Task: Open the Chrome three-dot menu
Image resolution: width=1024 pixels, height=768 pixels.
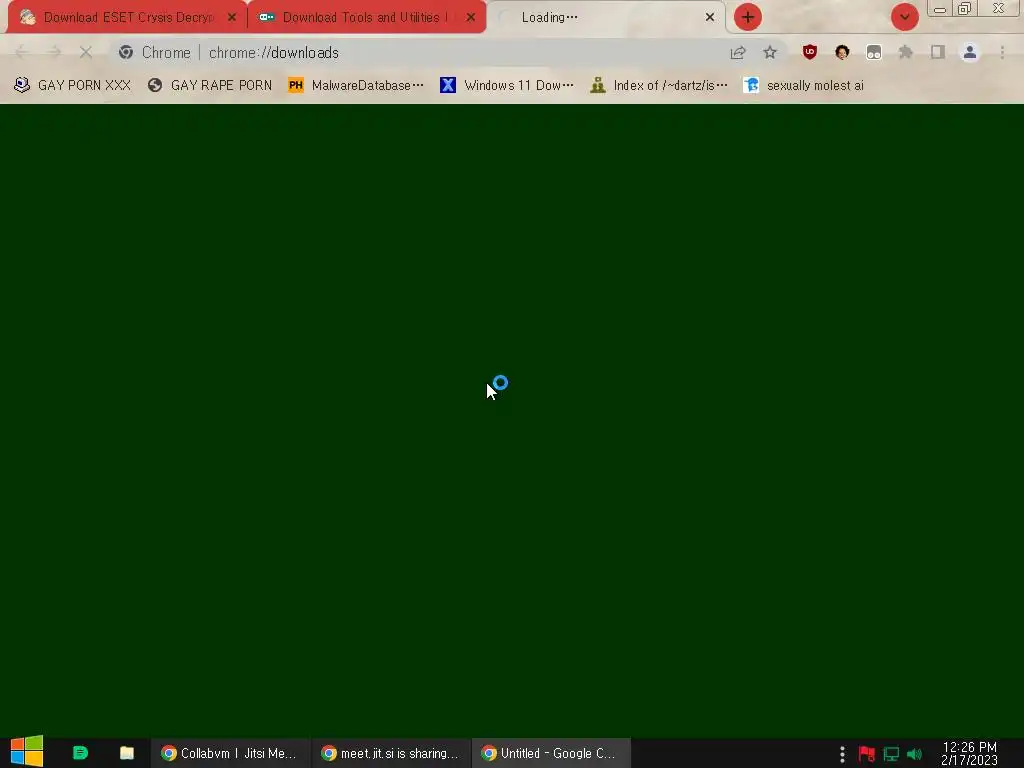Action: tap(1002, 52)
